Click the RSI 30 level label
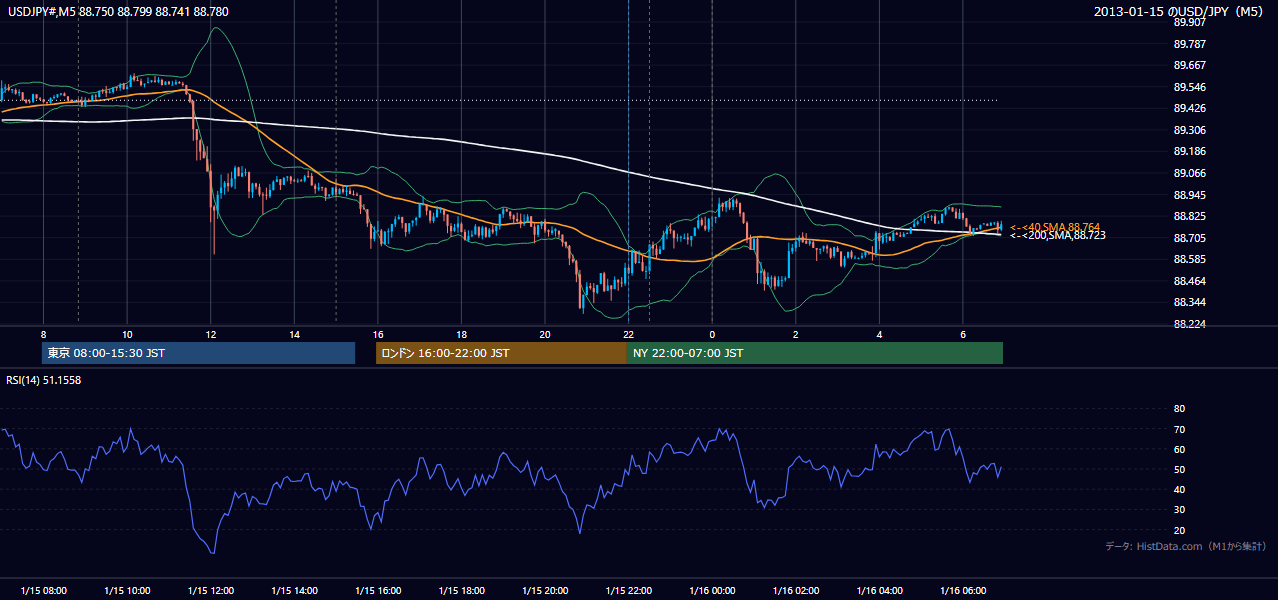 (x=1179, y=510)
